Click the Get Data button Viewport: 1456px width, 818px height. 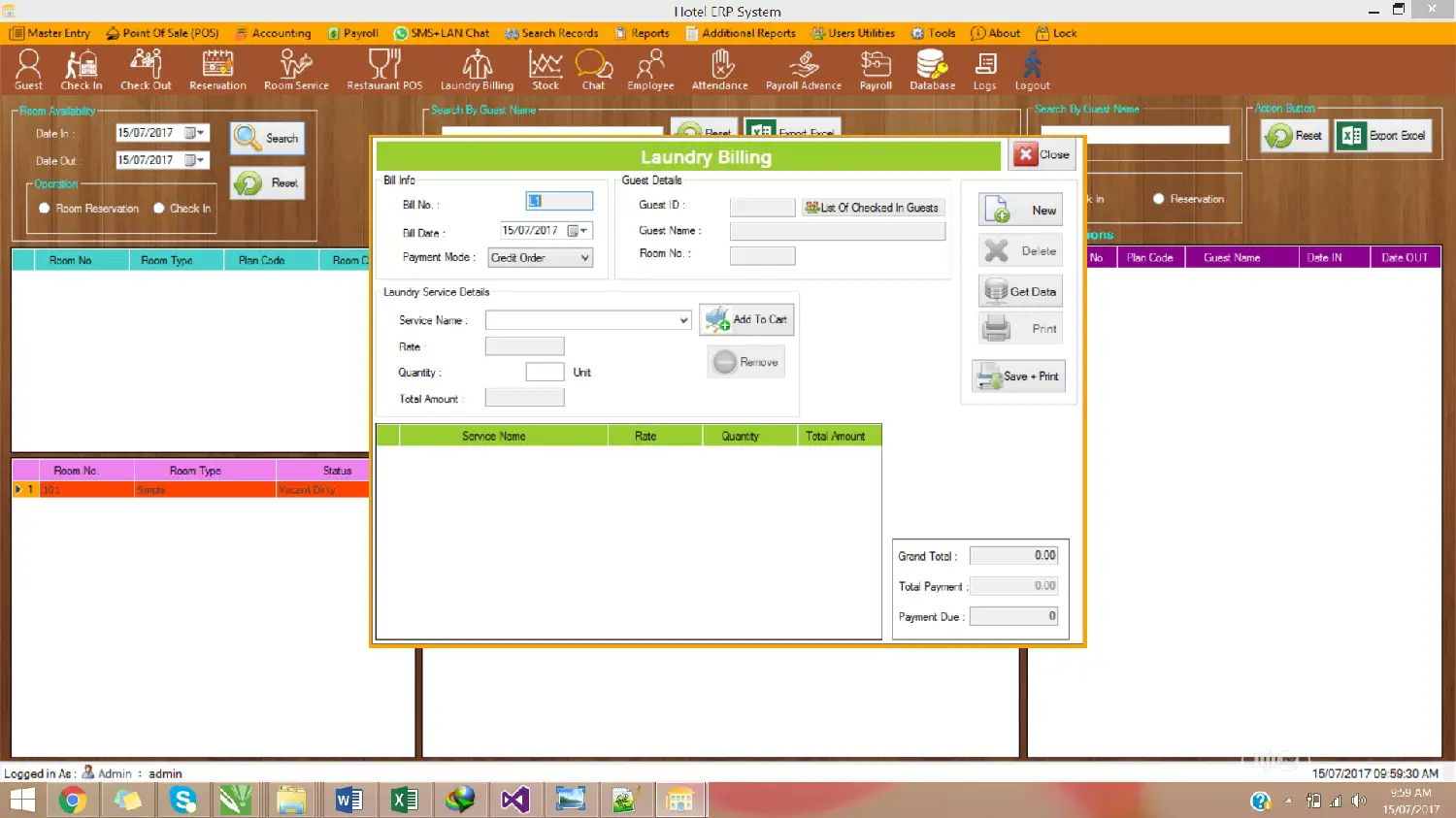point(1020,291)
